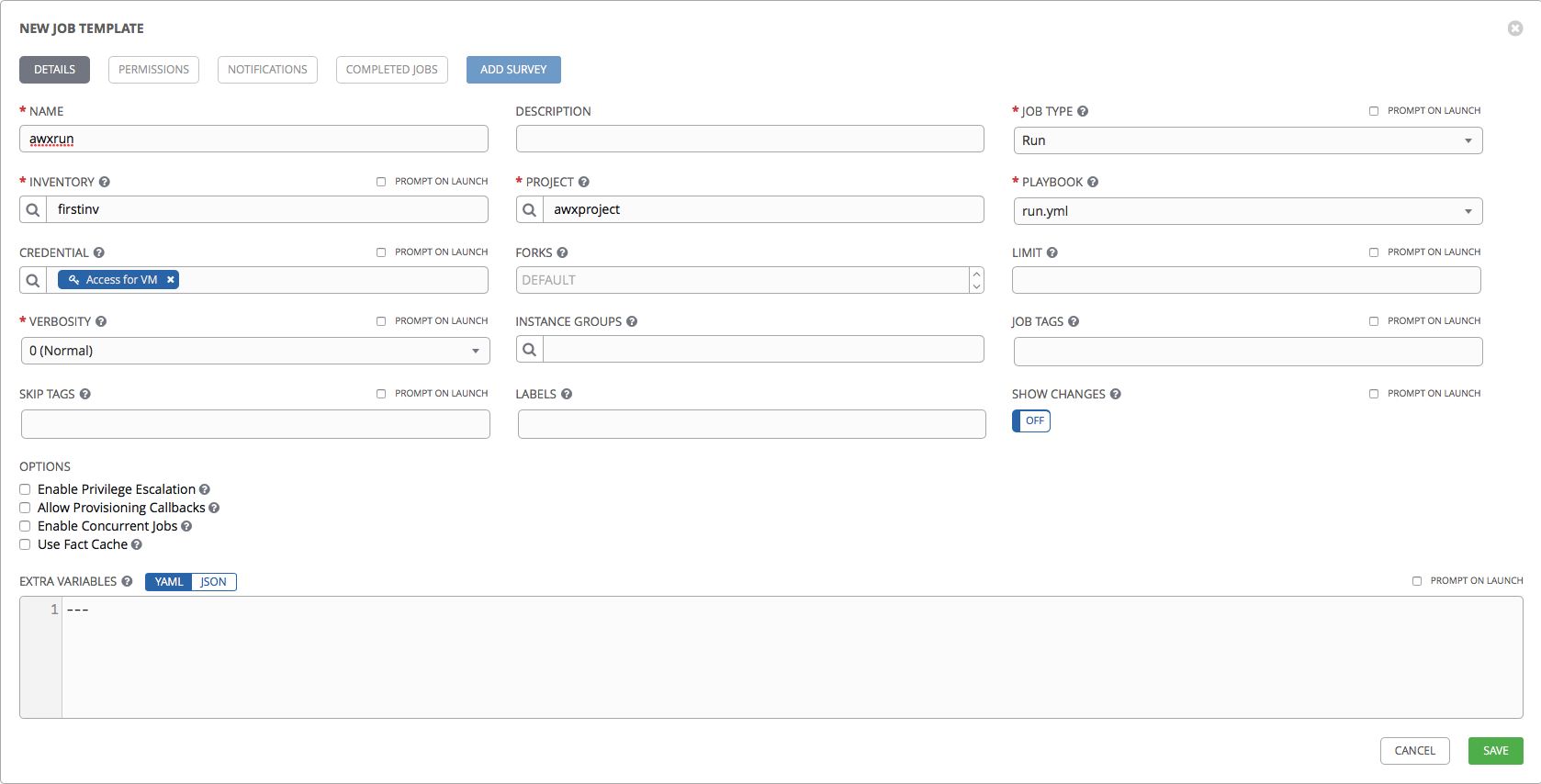
Task: Click the Show Changes help icon
Action: [1116, 394]
